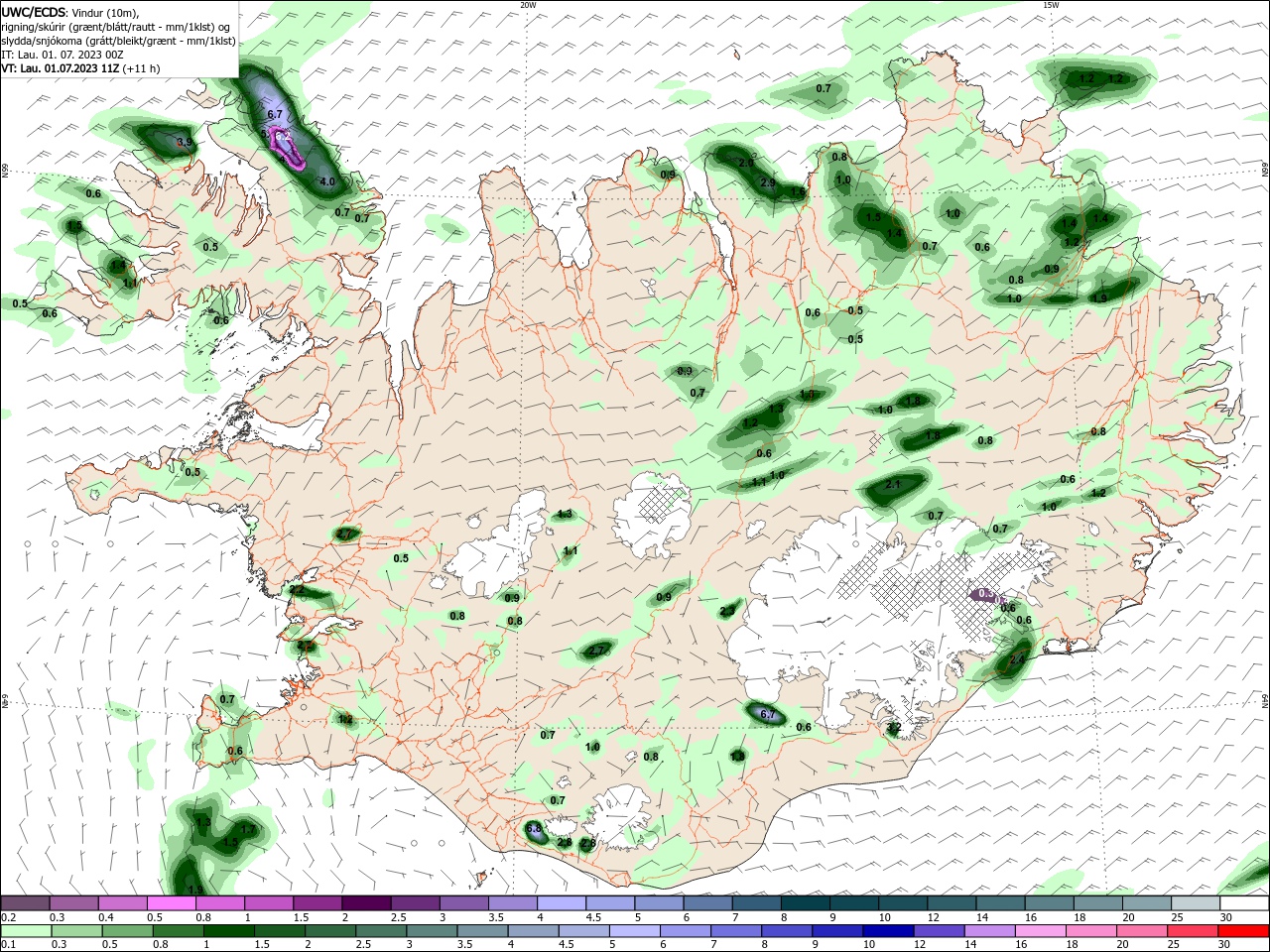Image resolution: width=1270 pixels, height=952 pixels.
Task: Pick the blue rain swatch labeled 7
Action: click(x=735, y=931)
